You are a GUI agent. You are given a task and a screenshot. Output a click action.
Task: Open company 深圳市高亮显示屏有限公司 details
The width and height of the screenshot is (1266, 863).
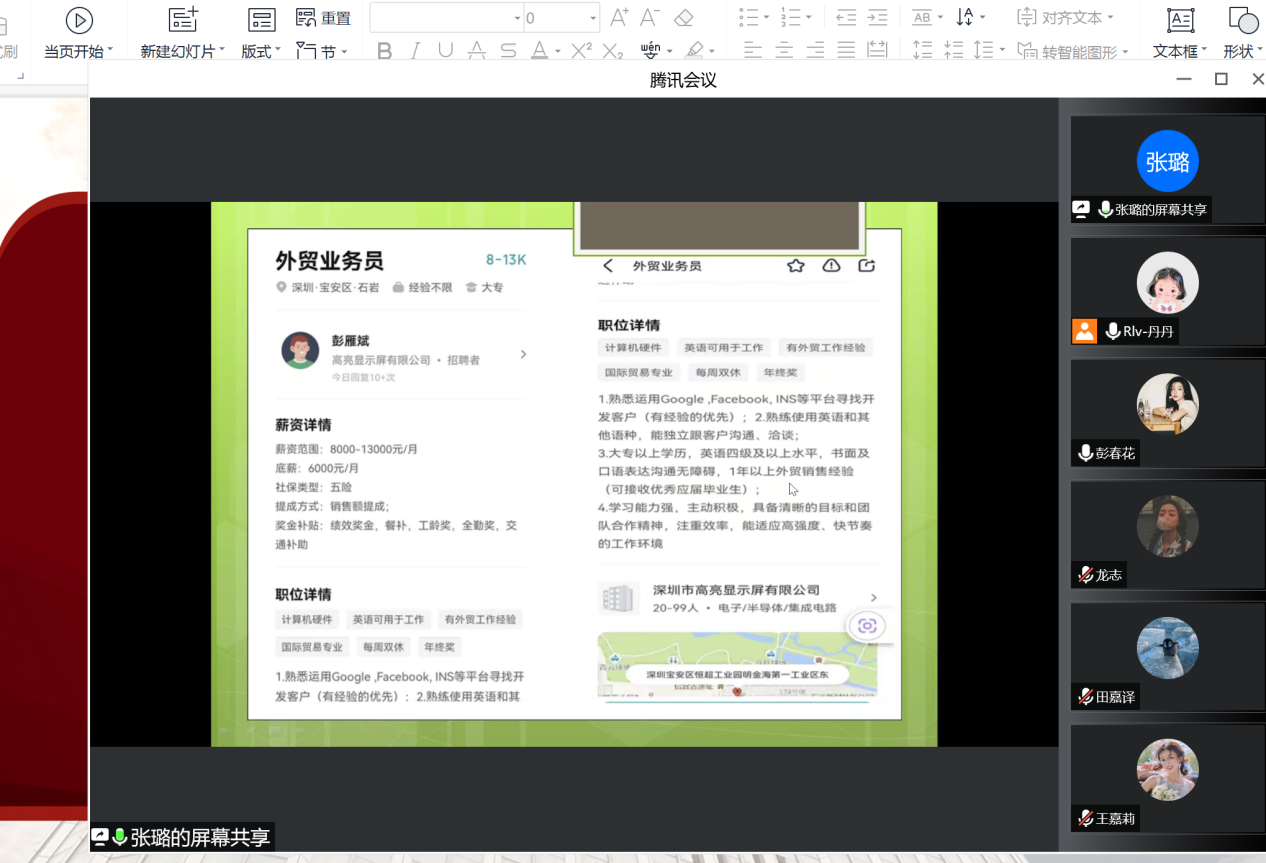(x=738, y=598)
